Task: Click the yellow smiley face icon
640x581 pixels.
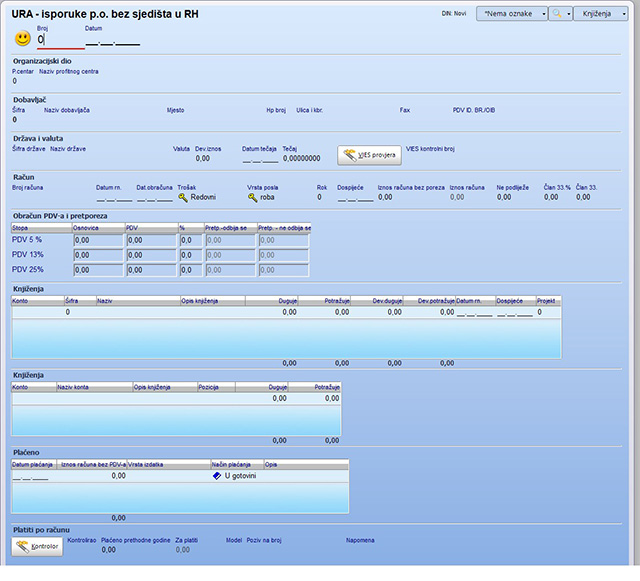Action: point(22,39)
